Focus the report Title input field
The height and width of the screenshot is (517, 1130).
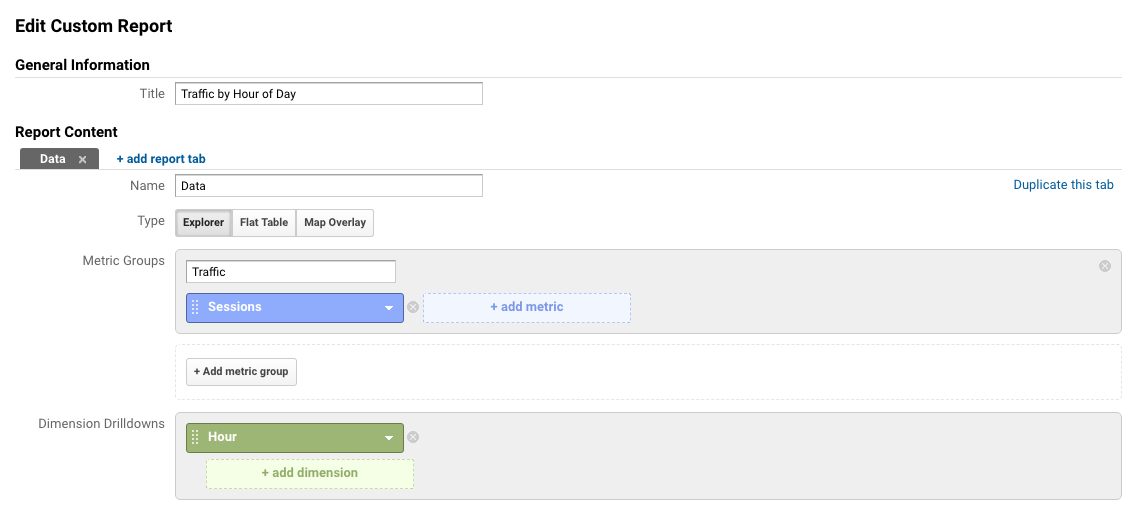329,94
